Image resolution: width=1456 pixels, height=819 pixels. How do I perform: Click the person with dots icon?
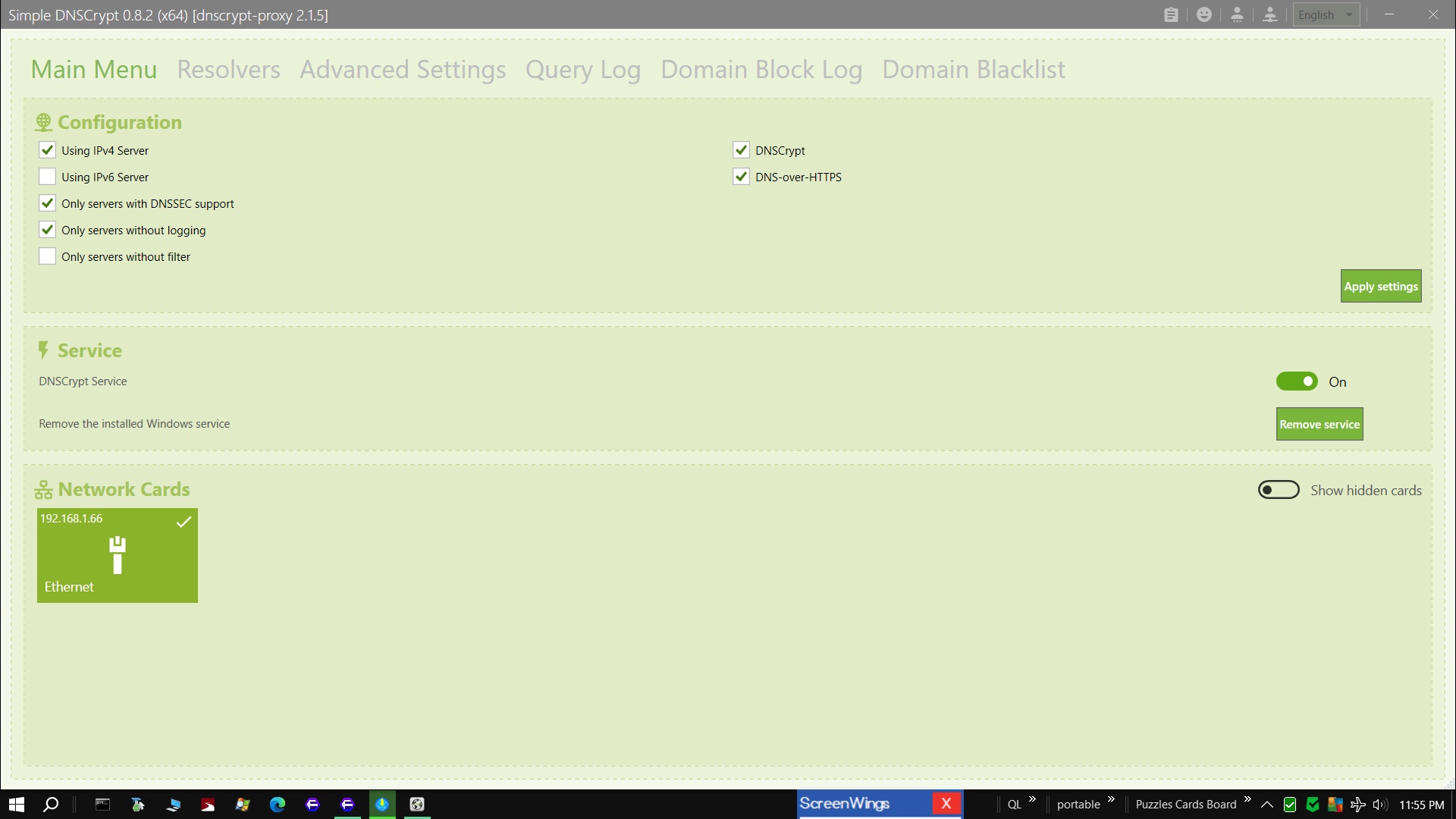coord(1237,14)
